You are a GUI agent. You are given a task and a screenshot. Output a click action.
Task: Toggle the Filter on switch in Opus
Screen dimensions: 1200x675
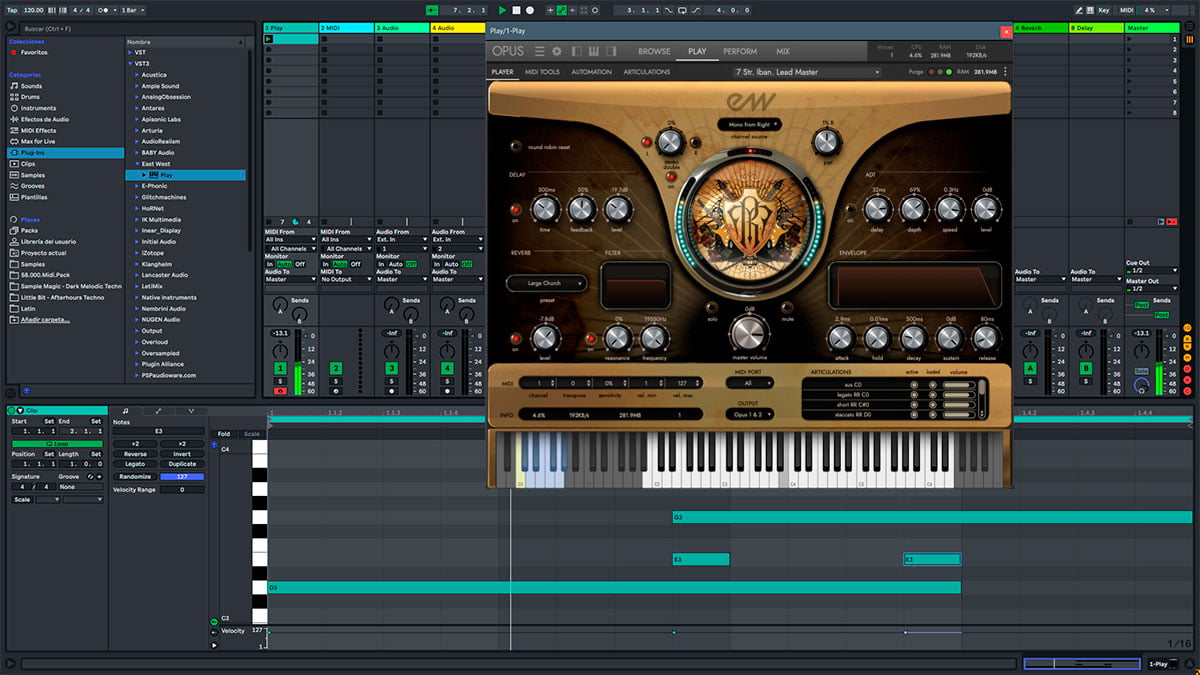pyautogui.click(x=590, y=338)
